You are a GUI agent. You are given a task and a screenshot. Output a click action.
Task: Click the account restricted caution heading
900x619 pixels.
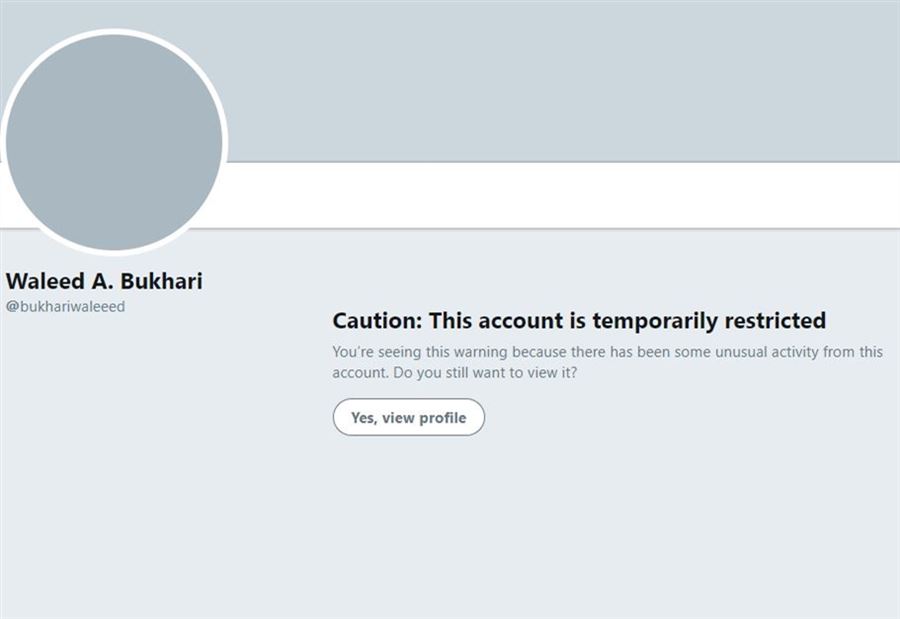[579, 320]
